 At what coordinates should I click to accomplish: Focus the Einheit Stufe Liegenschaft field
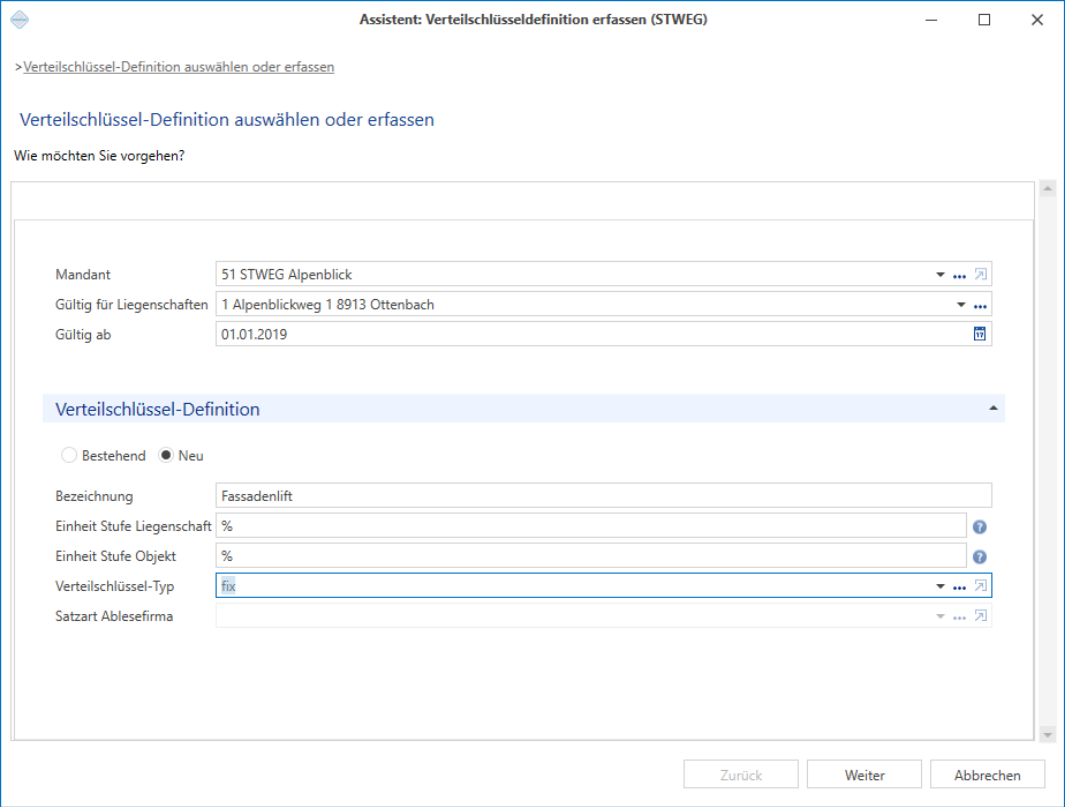[591, 526]
